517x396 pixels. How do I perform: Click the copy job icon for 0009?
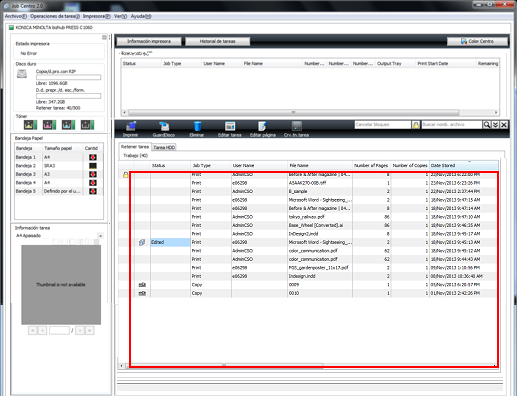point(142,285)
